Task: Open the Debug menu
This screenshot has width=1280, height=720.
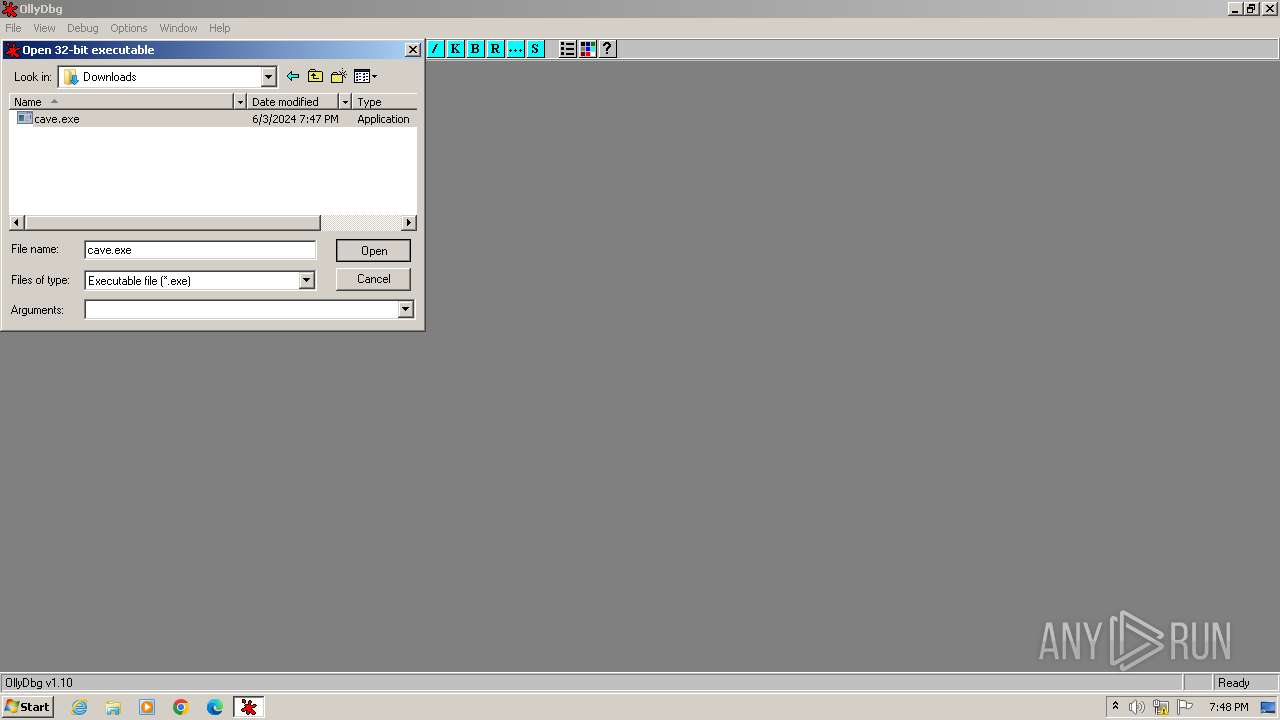Action: [x=83, y=28]
